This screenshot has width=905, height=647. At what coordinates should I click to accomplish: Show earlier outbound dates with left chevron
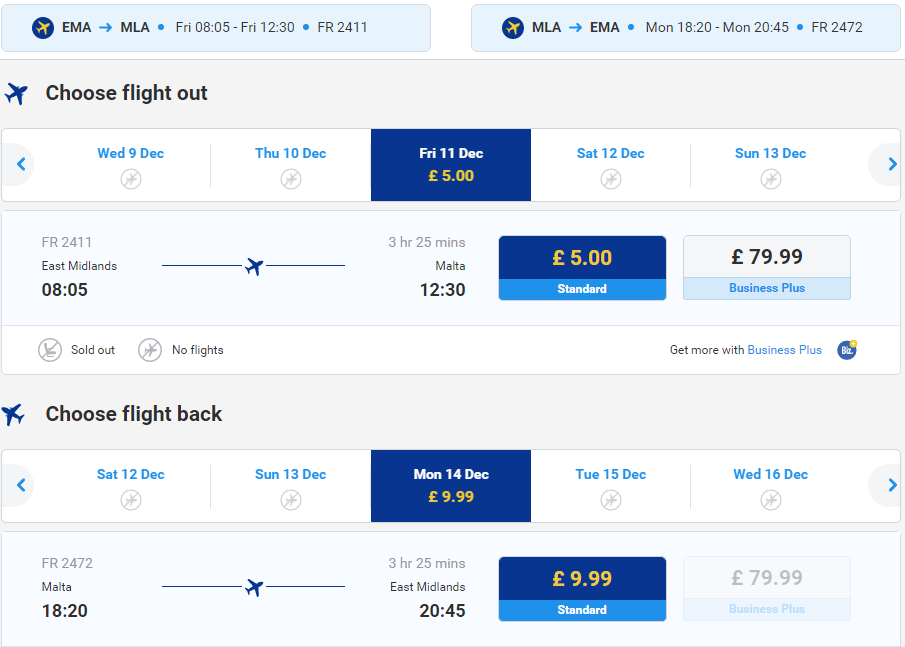pos(21,164)
